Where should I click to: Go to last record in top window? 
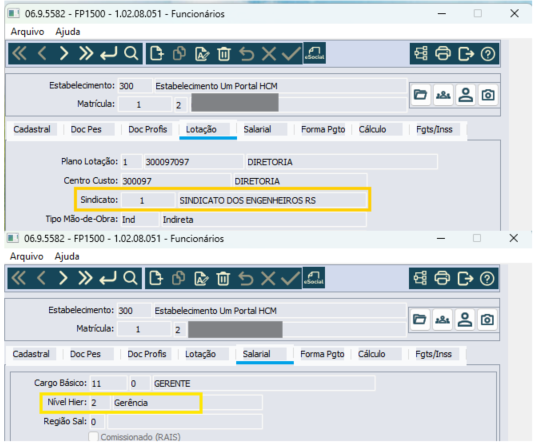coord(86,54)
